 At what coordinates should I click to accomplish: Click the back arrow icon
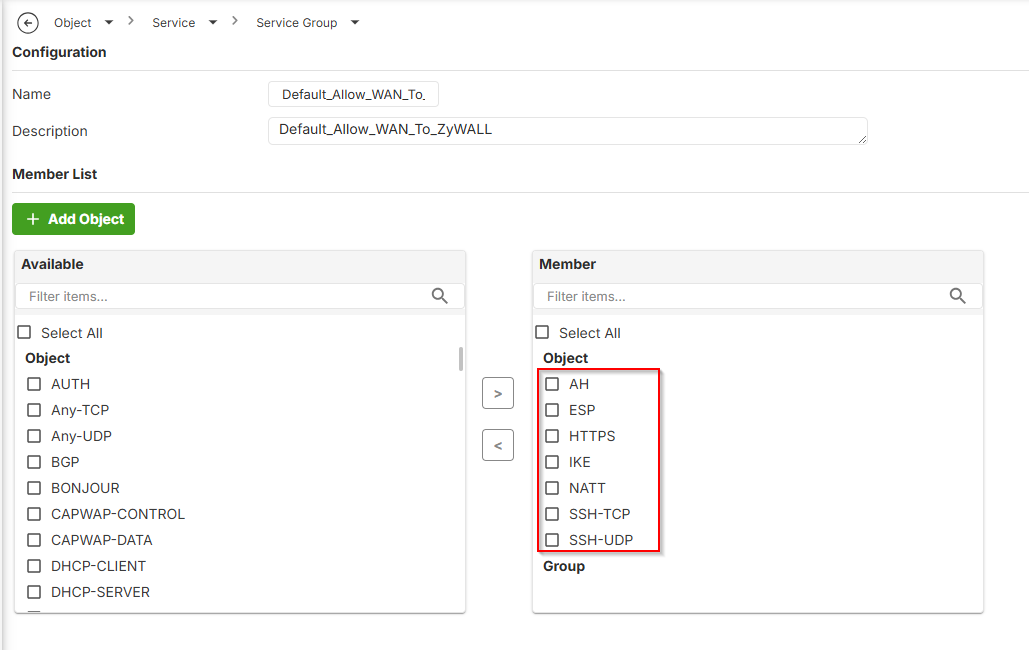(x=28, y=23)
